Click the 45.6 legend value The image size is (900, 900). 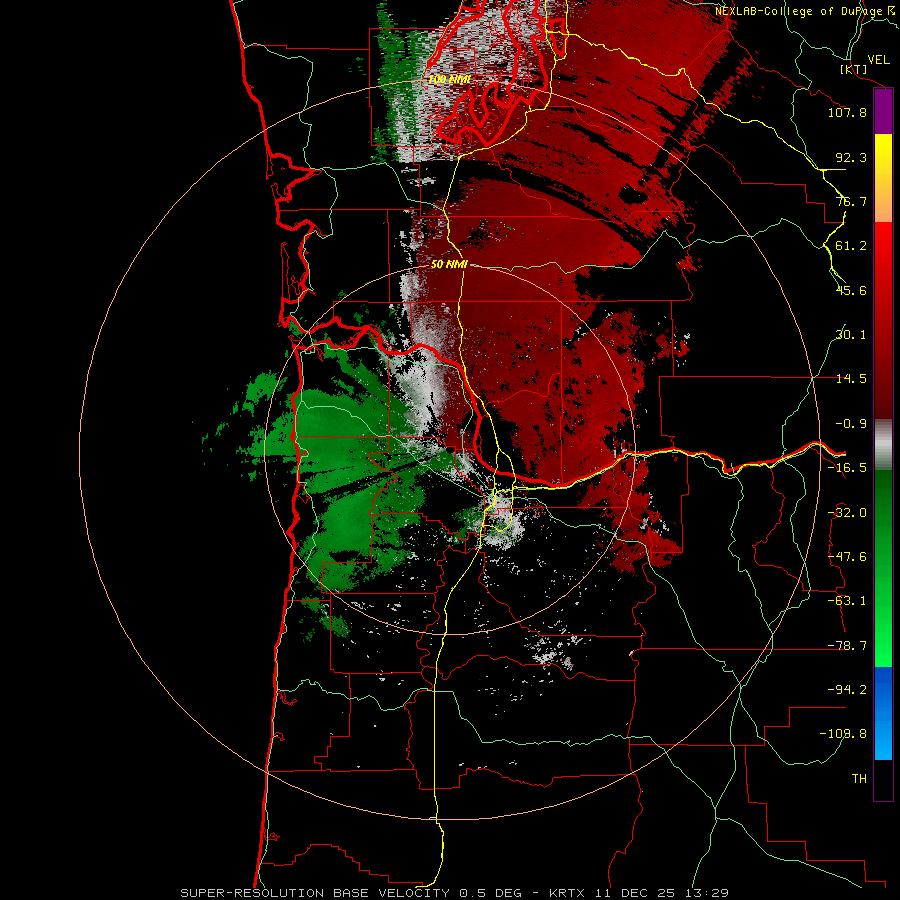851,290
